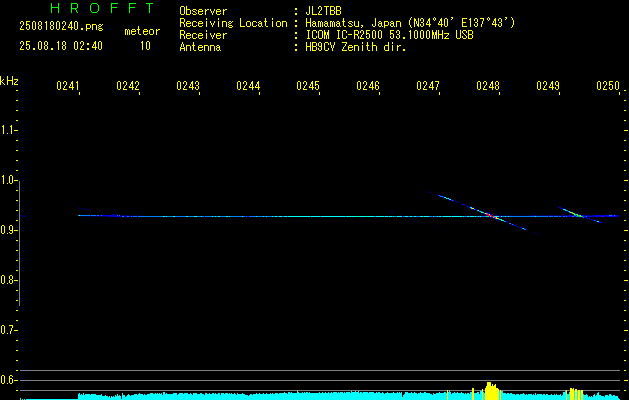Click the date stamp 25.08.18 02:40
Screen dimensions: 629x400
(61, 46)
